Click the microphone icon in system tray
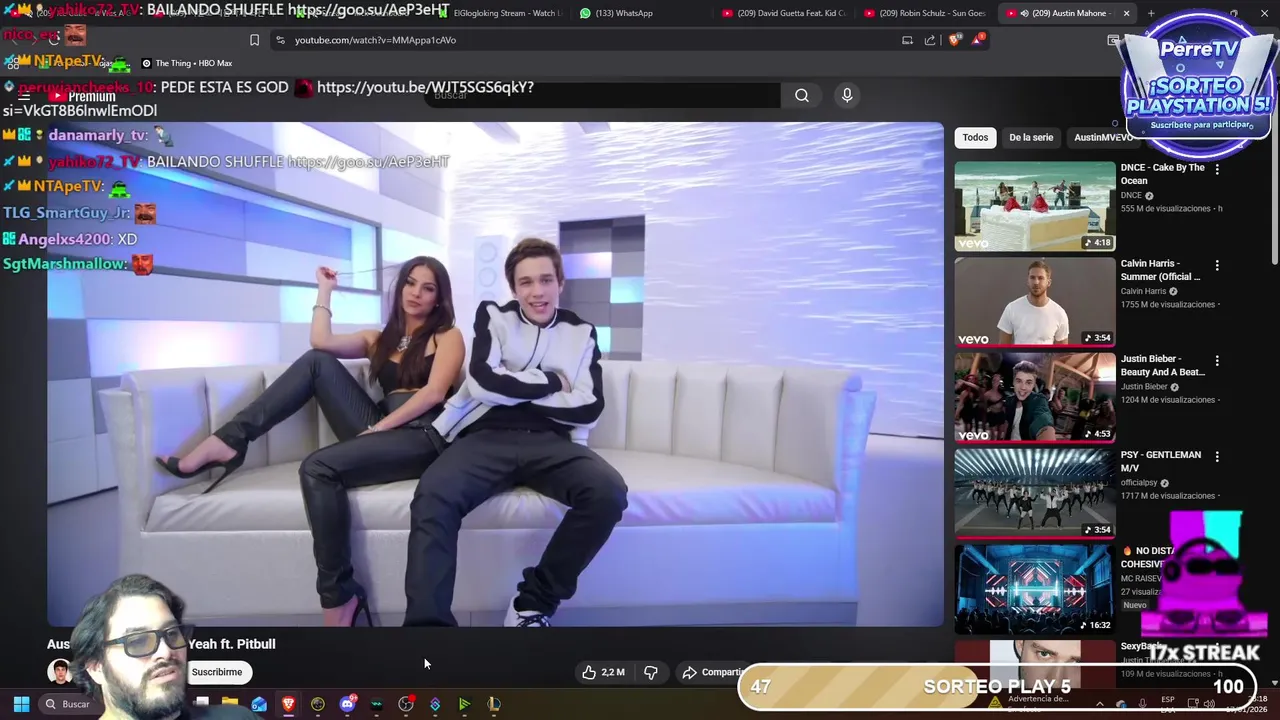 tap(1143, 703)
